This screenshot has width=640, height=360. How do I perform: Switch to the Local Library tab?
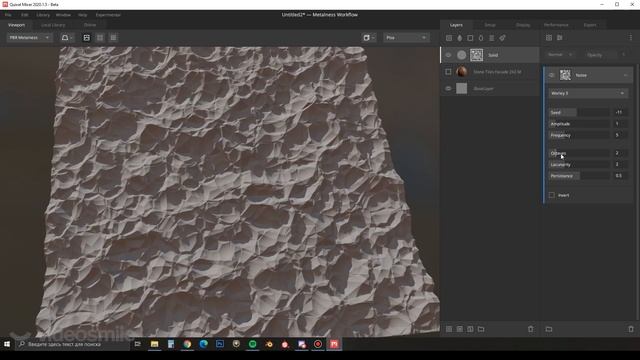[x=53, y=25]
